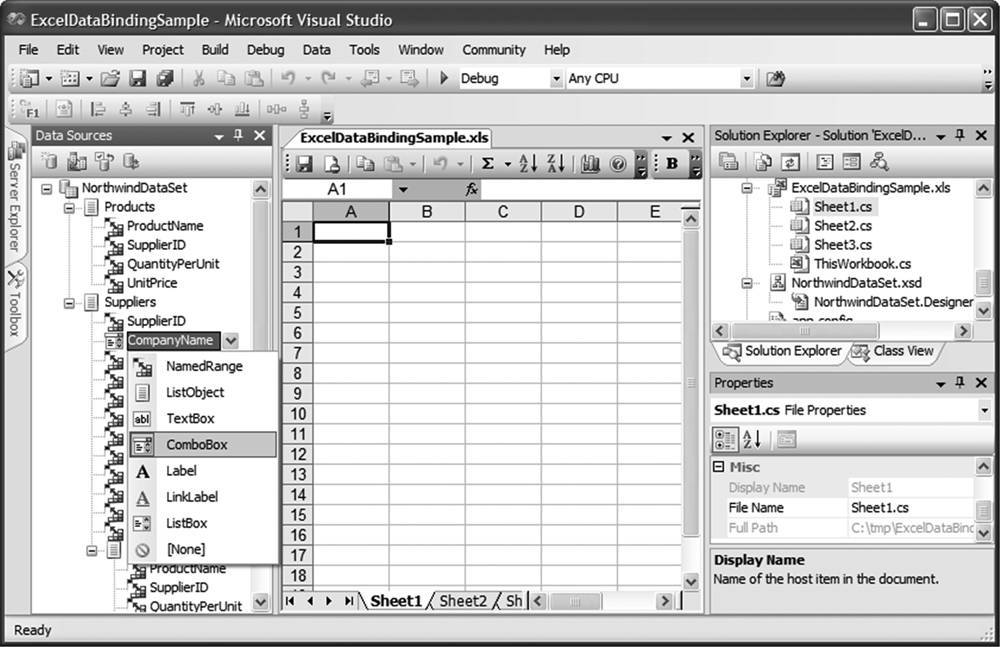This screenshot has width=1000, height=647.
Task: Select the ExcelDataBindingSample.xls document tab
Action: (x=393, y=138)
